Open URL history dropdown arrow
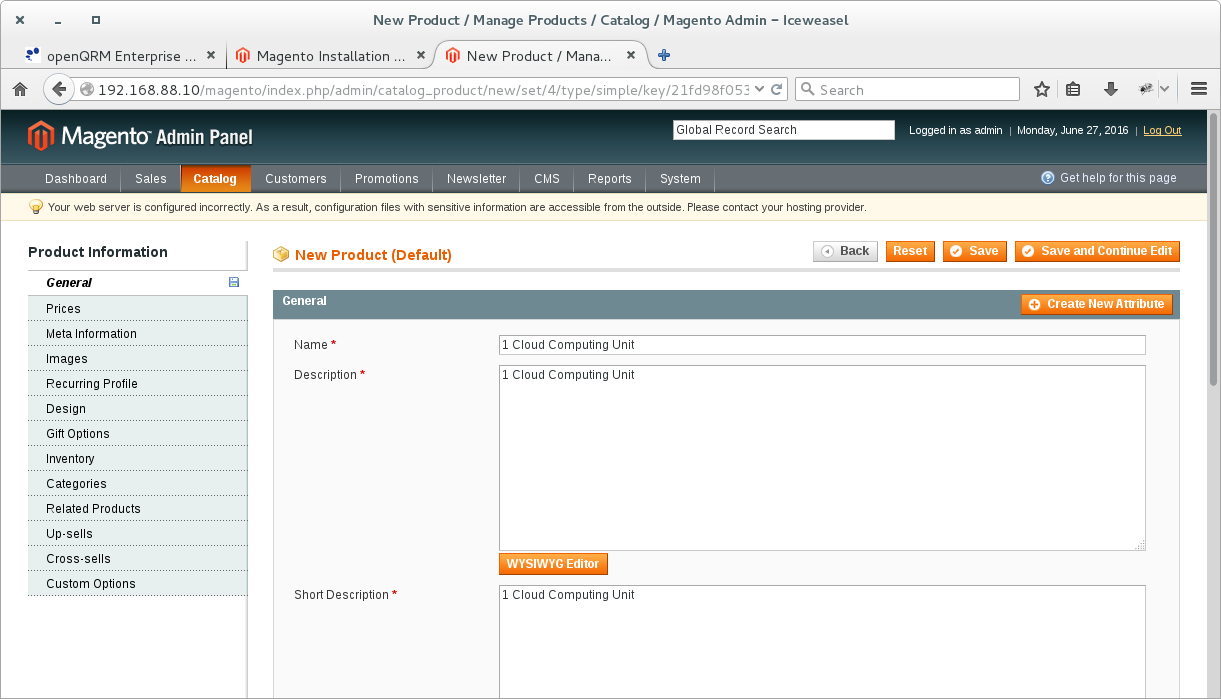The height and width of the screenshot is (699, 1221). (x=759, y=89)
